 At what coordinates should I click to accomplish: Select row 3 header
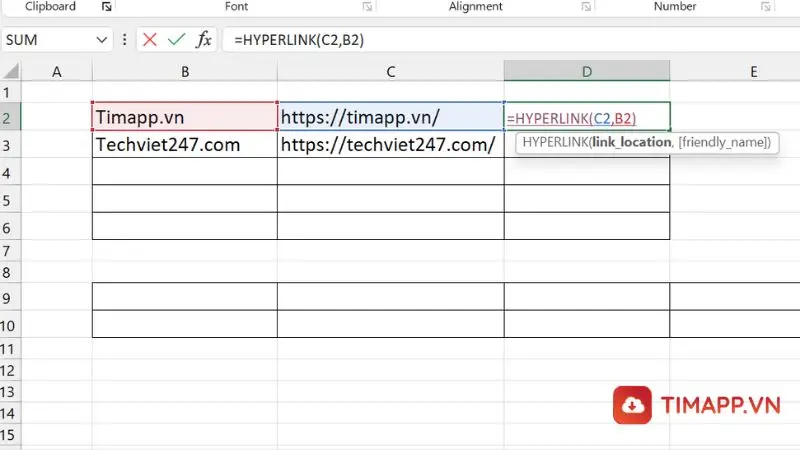[10, 145]
